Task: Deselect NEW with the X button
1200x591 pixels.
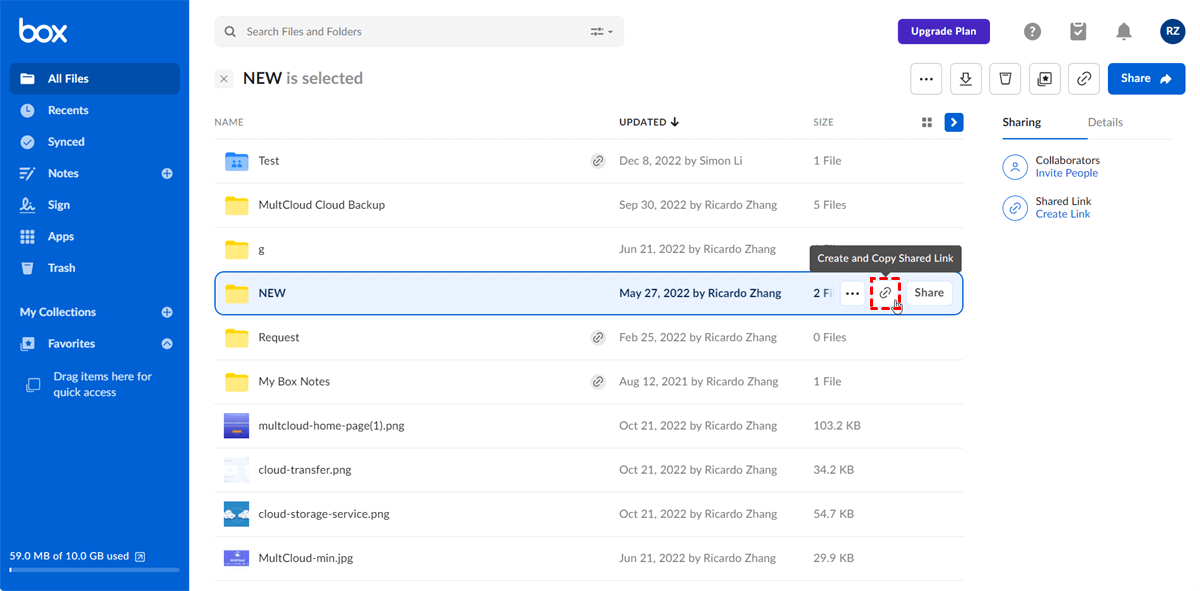Action: click(224, 79)
